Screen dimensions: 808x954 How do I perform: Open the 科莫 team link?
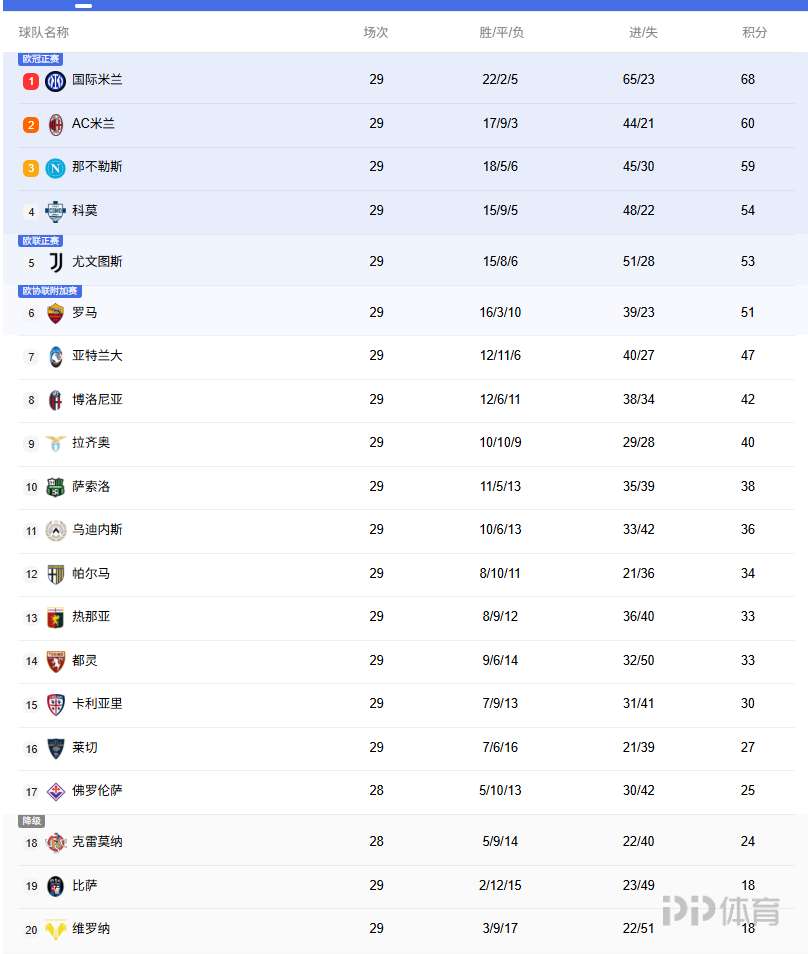point(85,211)
